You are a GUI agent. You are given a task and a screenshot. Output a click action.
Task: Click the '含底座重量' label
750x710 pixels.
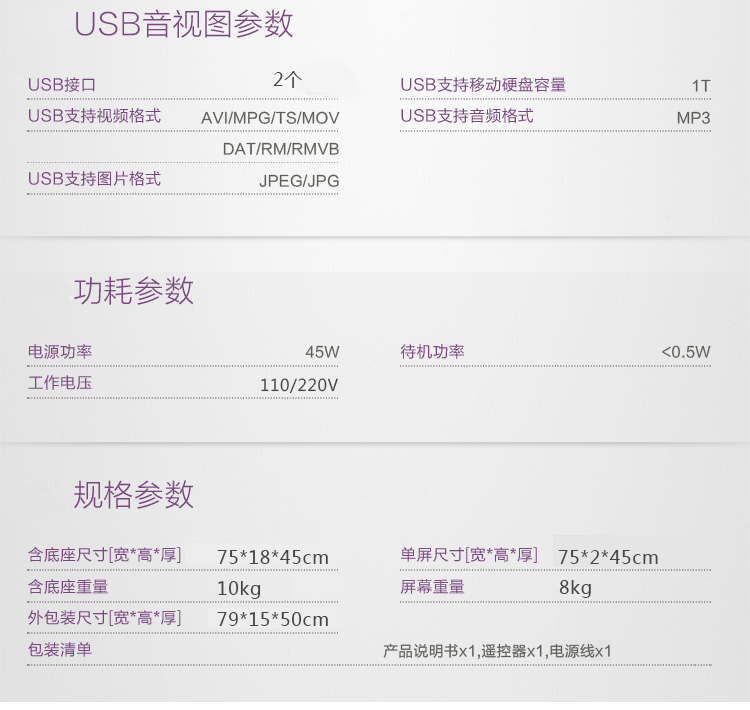click(68, 587)
